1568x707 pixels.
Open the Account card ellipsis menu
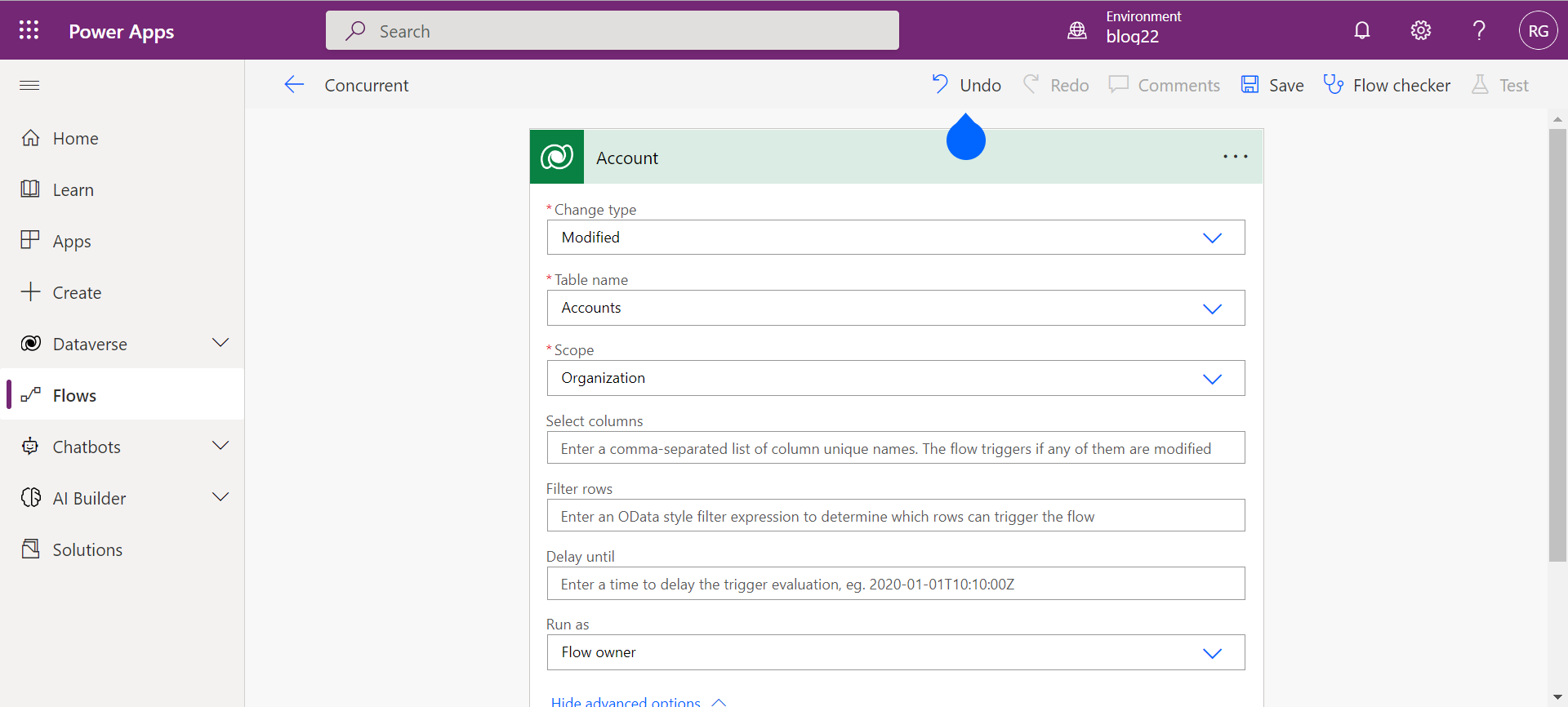(1235, 157)
